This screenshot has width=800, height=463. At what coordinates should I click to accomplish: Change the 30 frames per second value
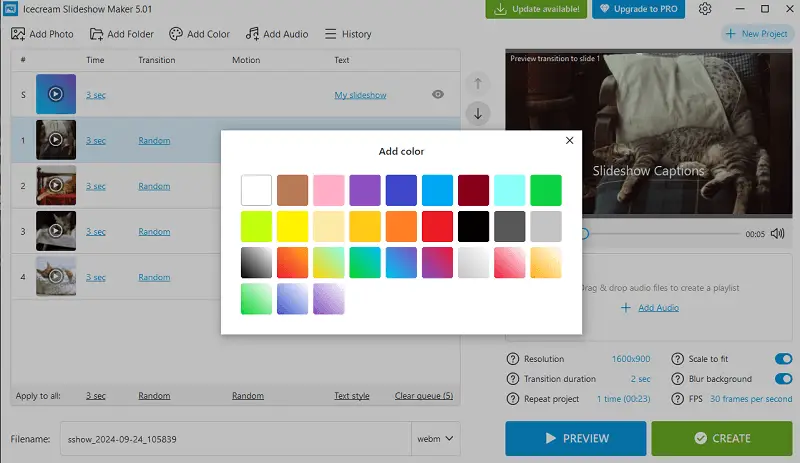(751, 399)
